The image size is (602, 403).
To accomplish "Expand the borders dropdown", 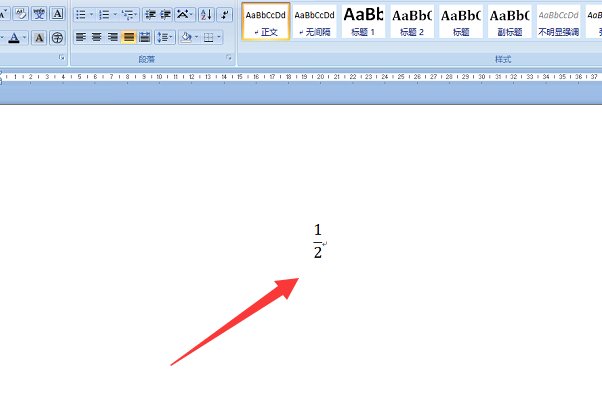I will [x=221, y=37].
